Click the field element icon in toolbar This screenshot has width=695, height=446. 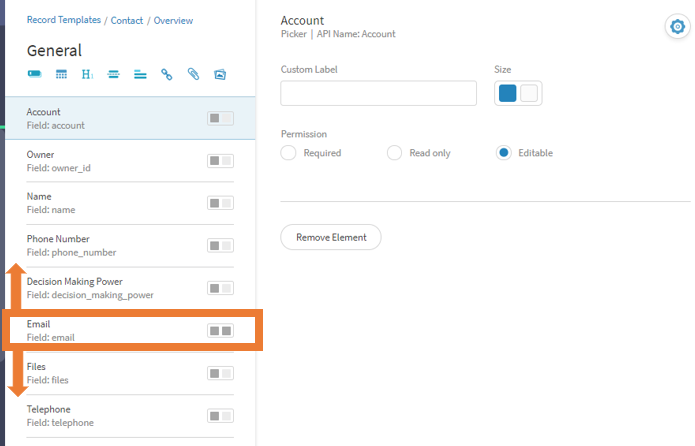click(x=35, y=74)
